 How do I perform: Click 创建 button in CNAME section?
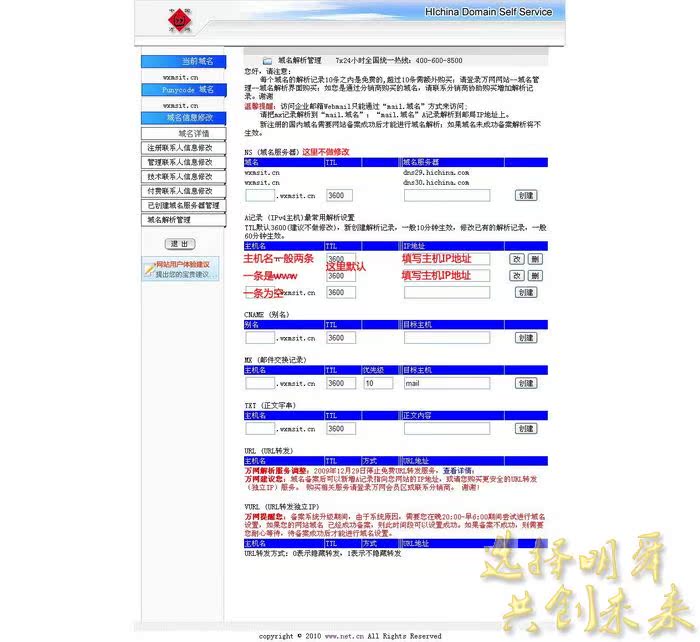[526, 338]
